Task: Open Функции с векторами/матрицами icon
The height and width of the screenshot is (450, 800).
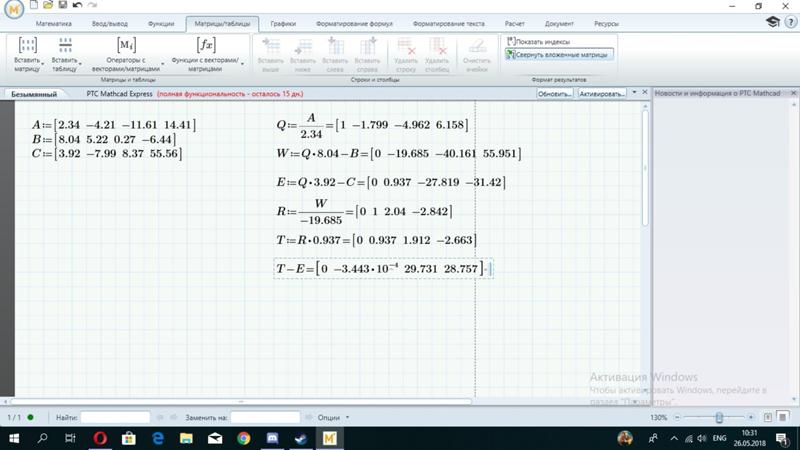Action: pos(205,45)
